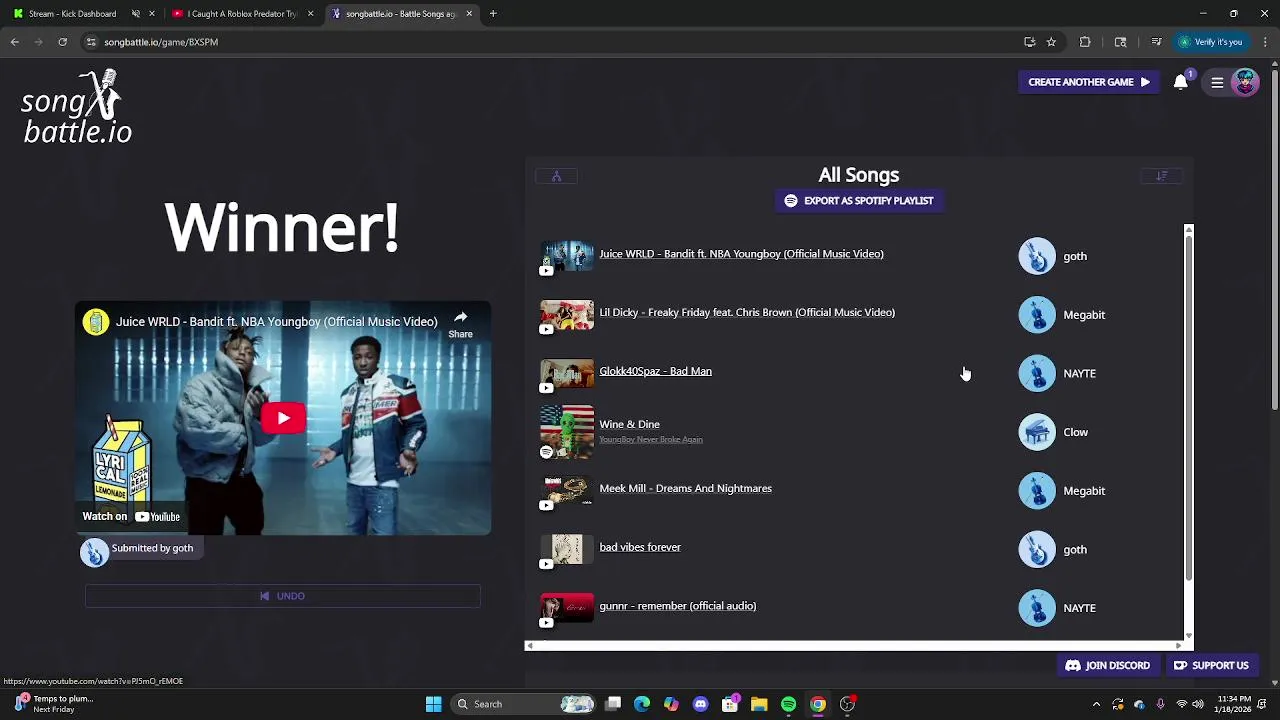Open Discord from the taskbar

pos(700,704)
